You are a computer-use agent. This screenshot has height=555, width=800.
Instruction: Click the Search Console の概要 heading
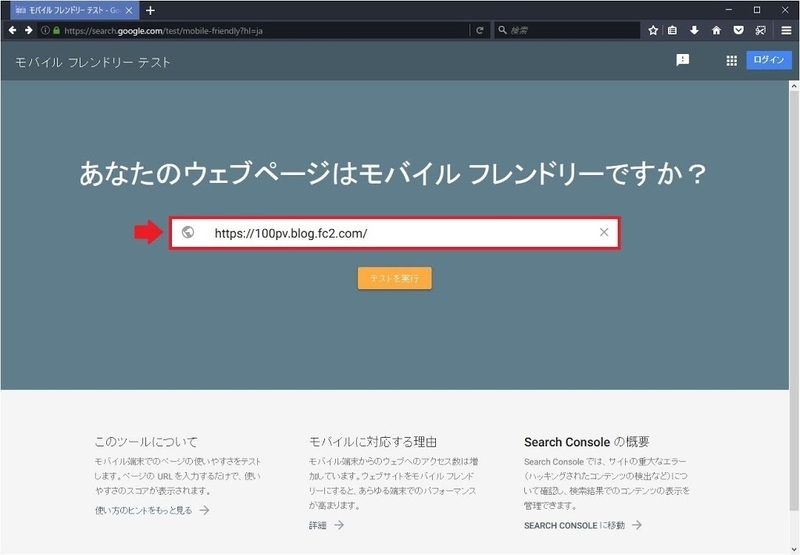click(x=587, y=442)
